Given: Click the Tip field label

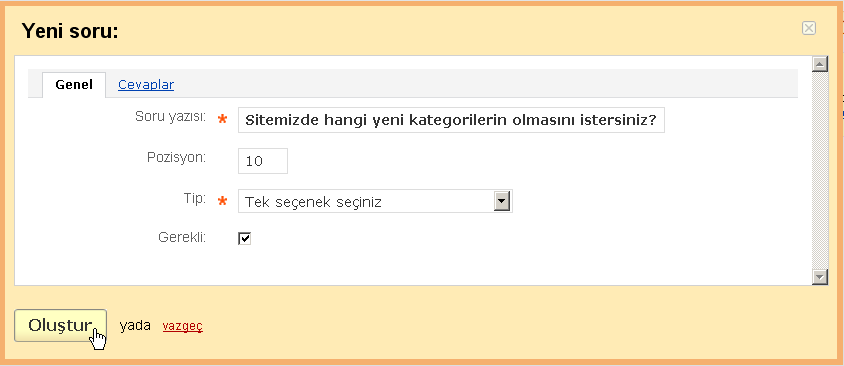Looking at the screenshot, I should click(195, 199).
